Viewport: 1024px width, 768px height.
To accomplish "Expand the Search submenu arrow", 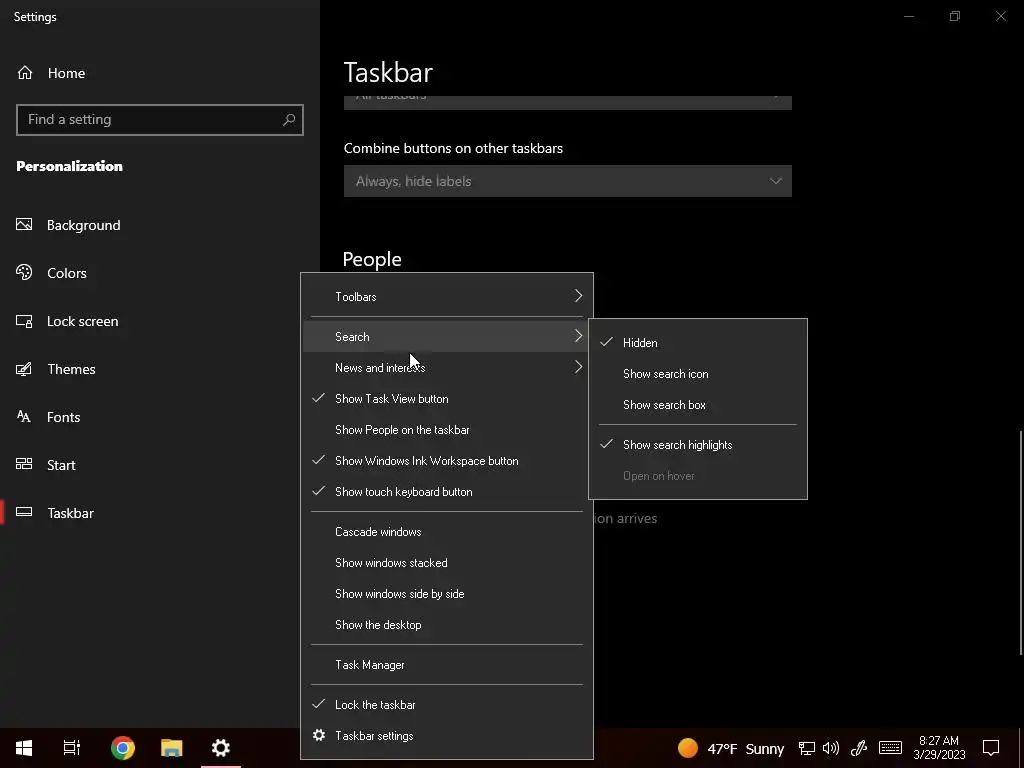I will pyautogui.click(x=578, y=336).
